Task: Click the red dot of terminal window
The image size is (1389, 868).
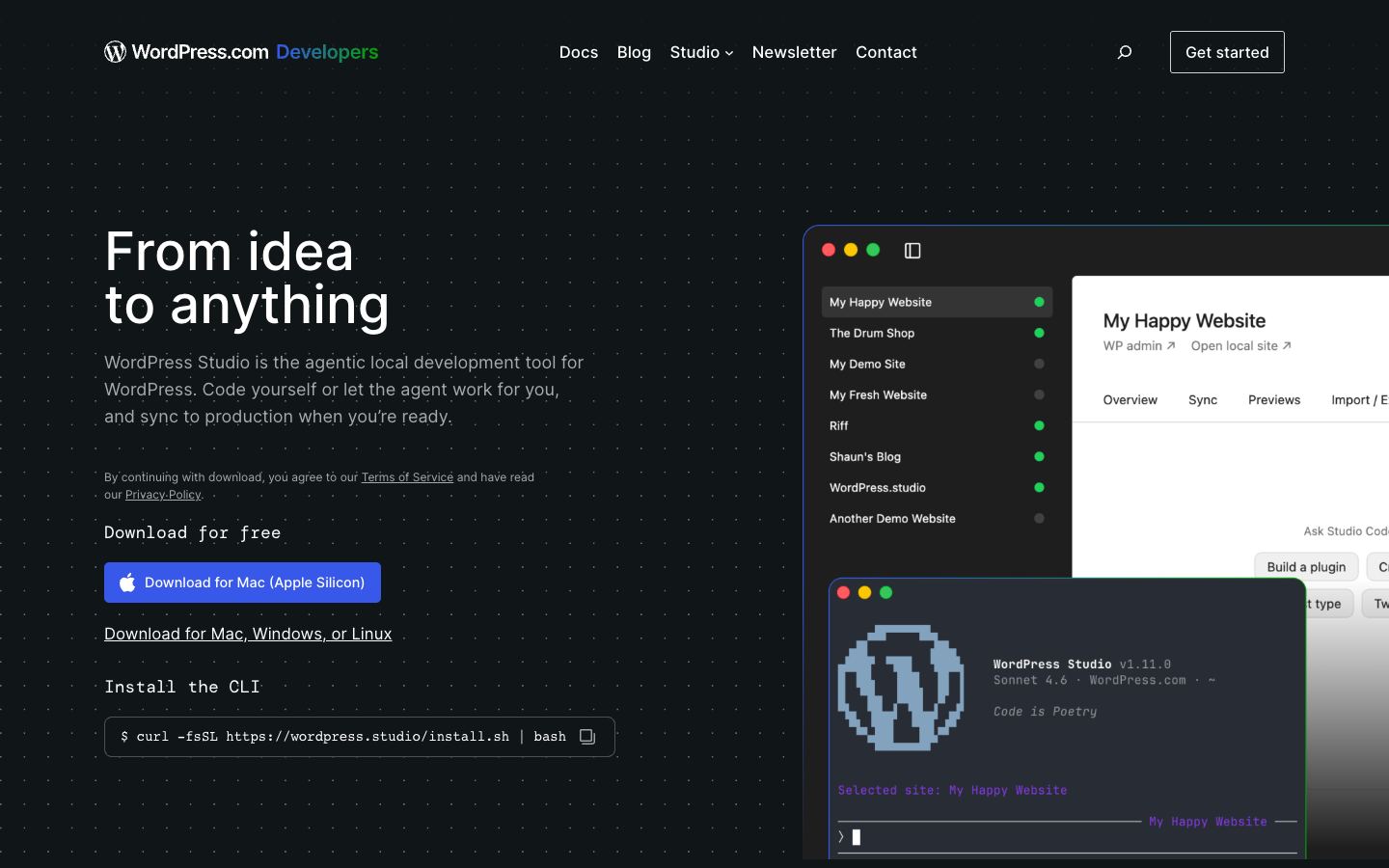Action: click(843, 592)
